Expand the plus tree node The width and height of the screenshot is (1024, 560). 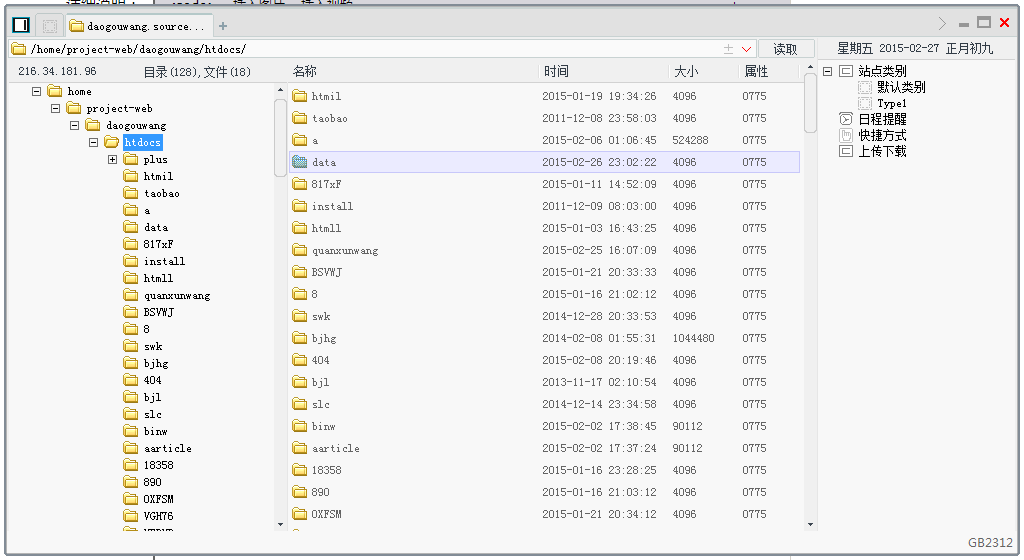coord(112,159)
